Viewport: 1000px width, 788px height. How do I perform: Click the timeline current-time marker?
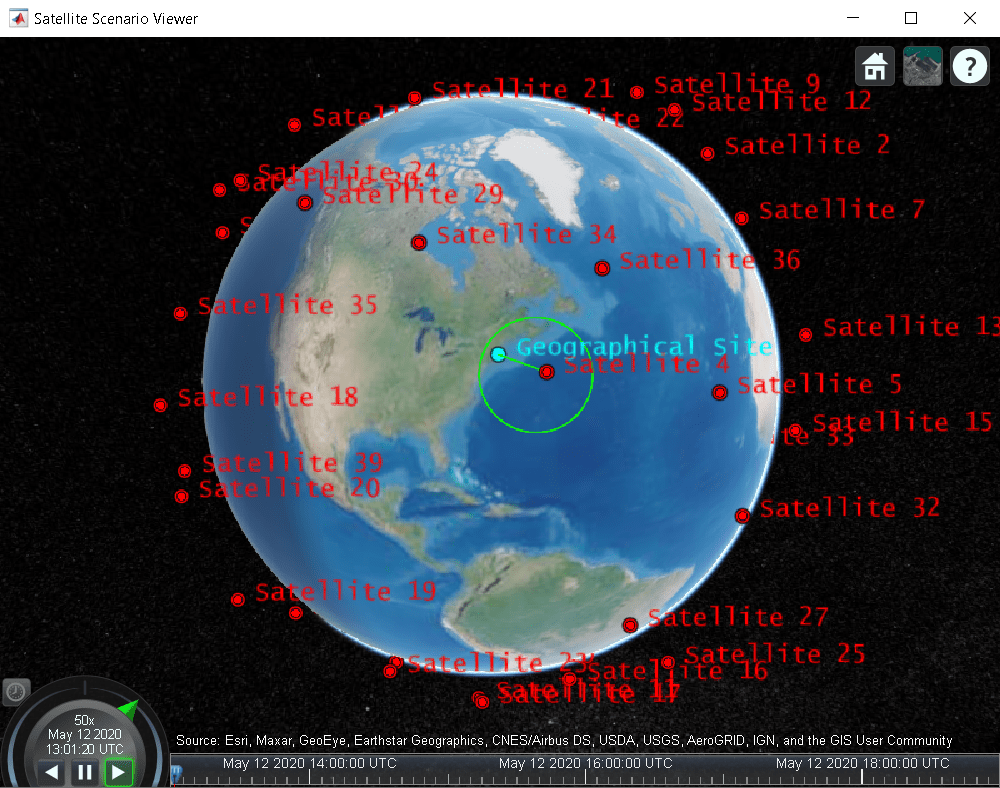pos(177,773)
